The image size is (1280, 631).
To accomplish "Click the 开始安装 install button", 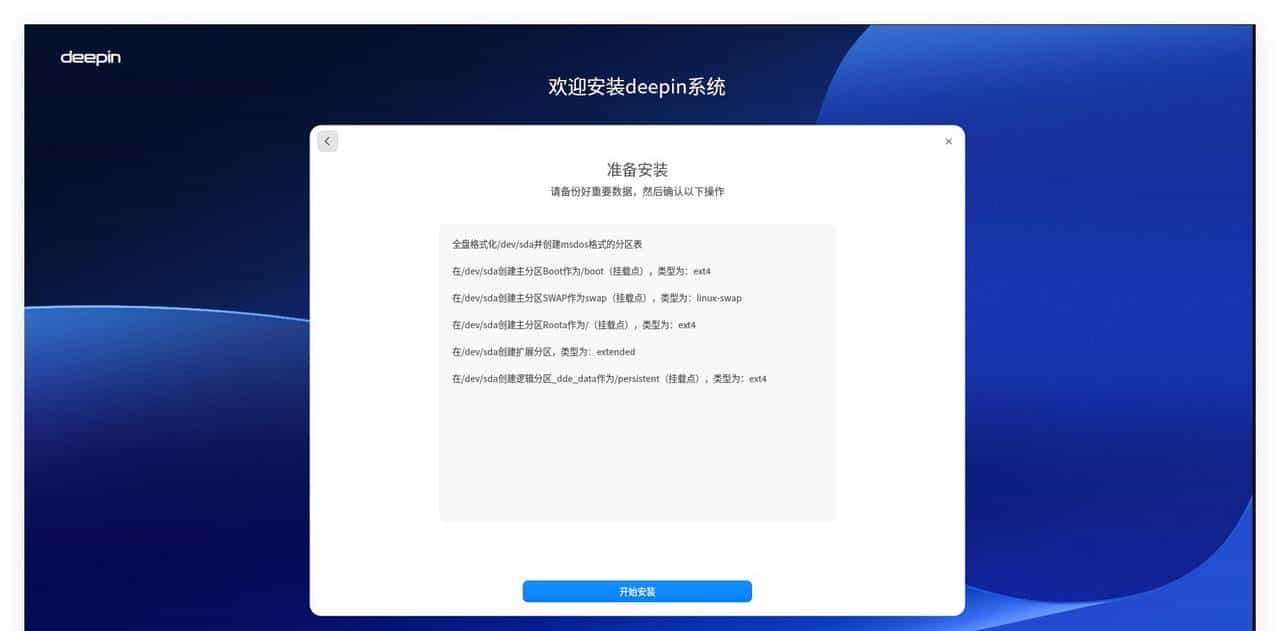I will [637, 591].
